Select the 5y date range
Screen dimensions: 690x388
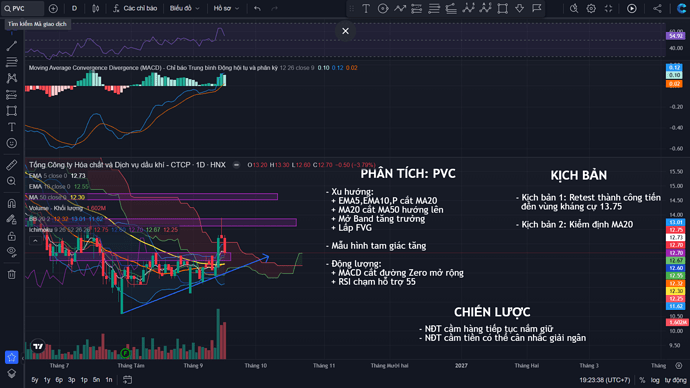point(35,380)
